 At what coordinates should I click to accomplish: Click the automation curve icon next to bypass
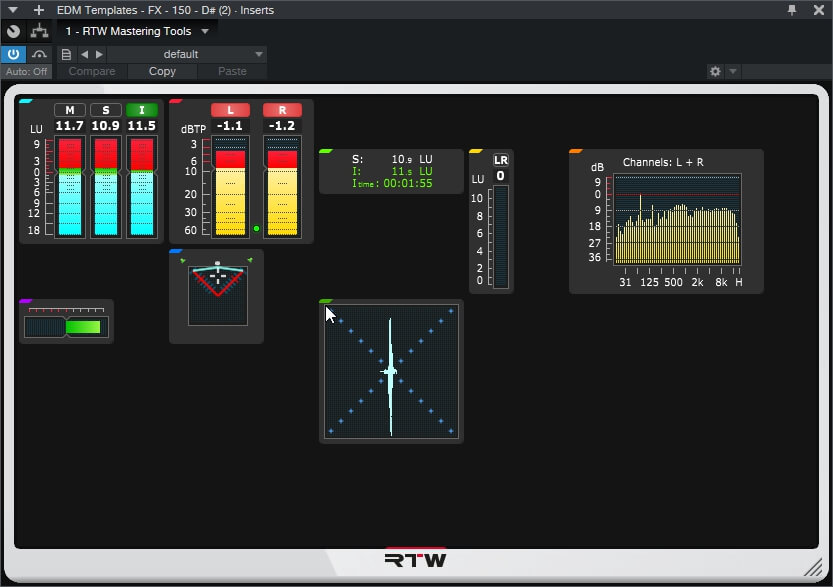(40, 54)
